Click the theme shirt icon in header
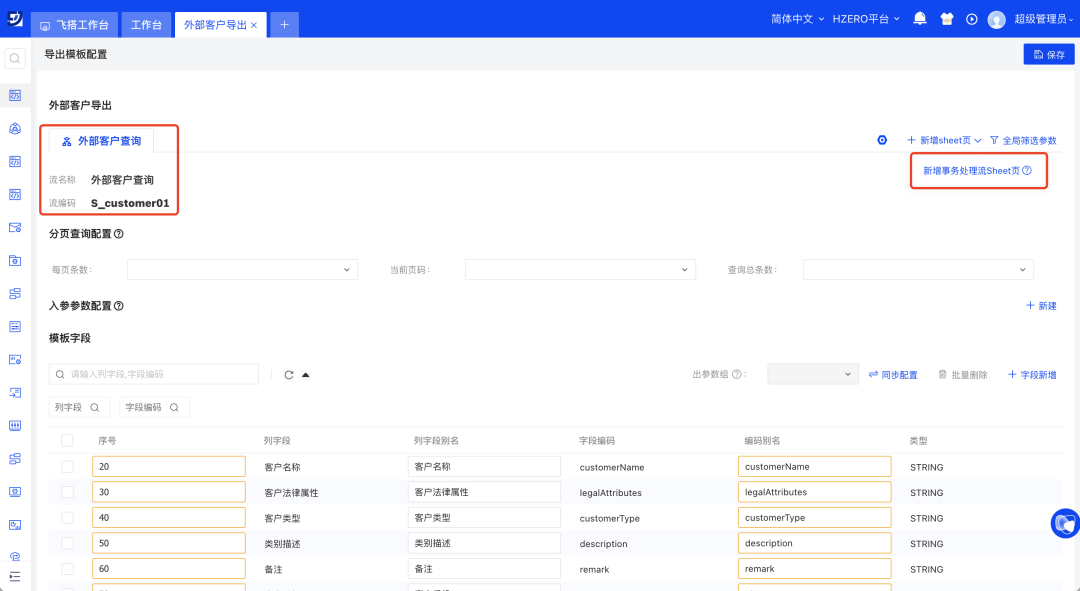Image resolution: width=1080 pixels, height=591 pixels. point(946,19)
